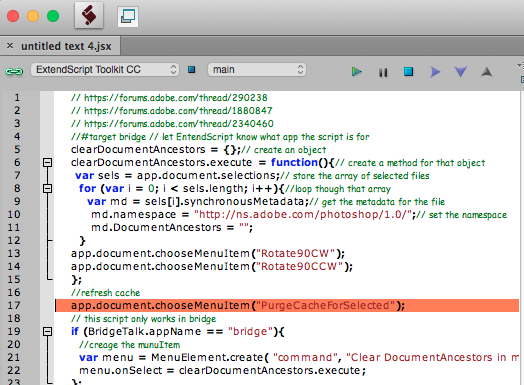Viewport: 524px width, 385px height.
Task: Click the green link connection icon
Action: (14, 72)
